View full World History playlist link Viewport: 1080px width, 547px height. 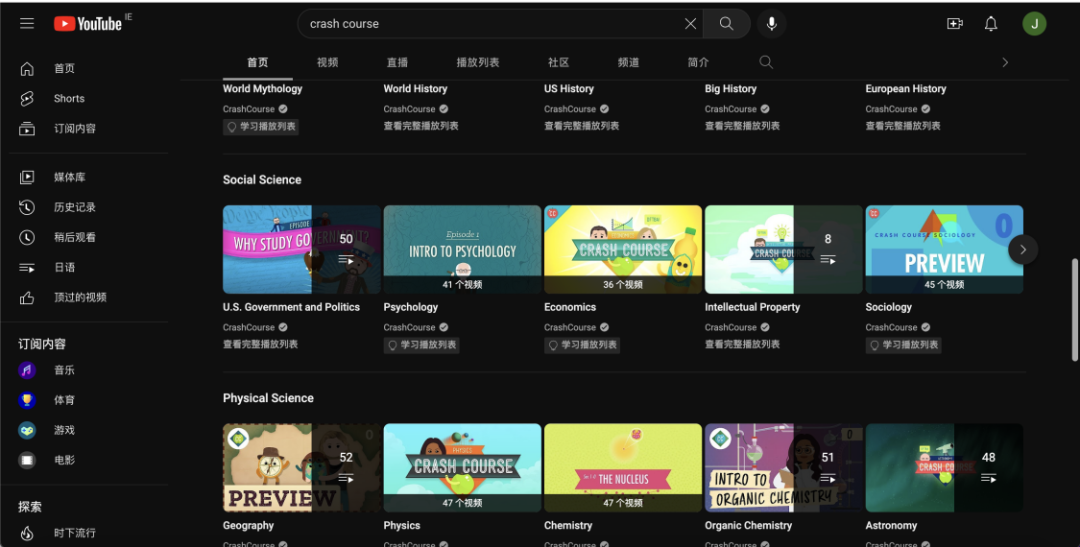click(421, 126)
